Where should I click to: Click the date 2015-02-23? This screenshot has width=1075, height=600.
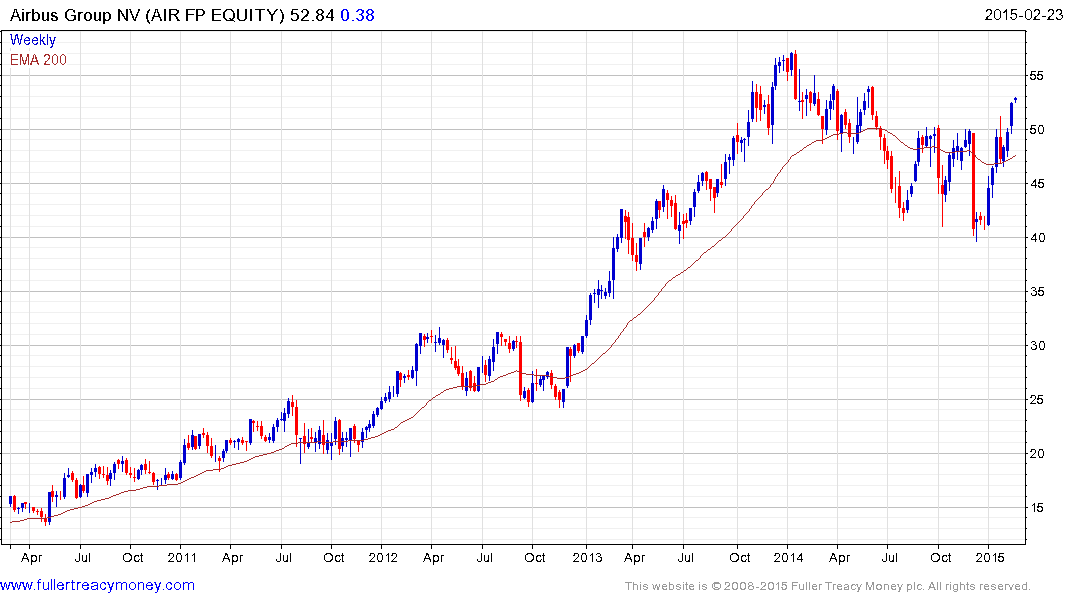point(1024,14)
